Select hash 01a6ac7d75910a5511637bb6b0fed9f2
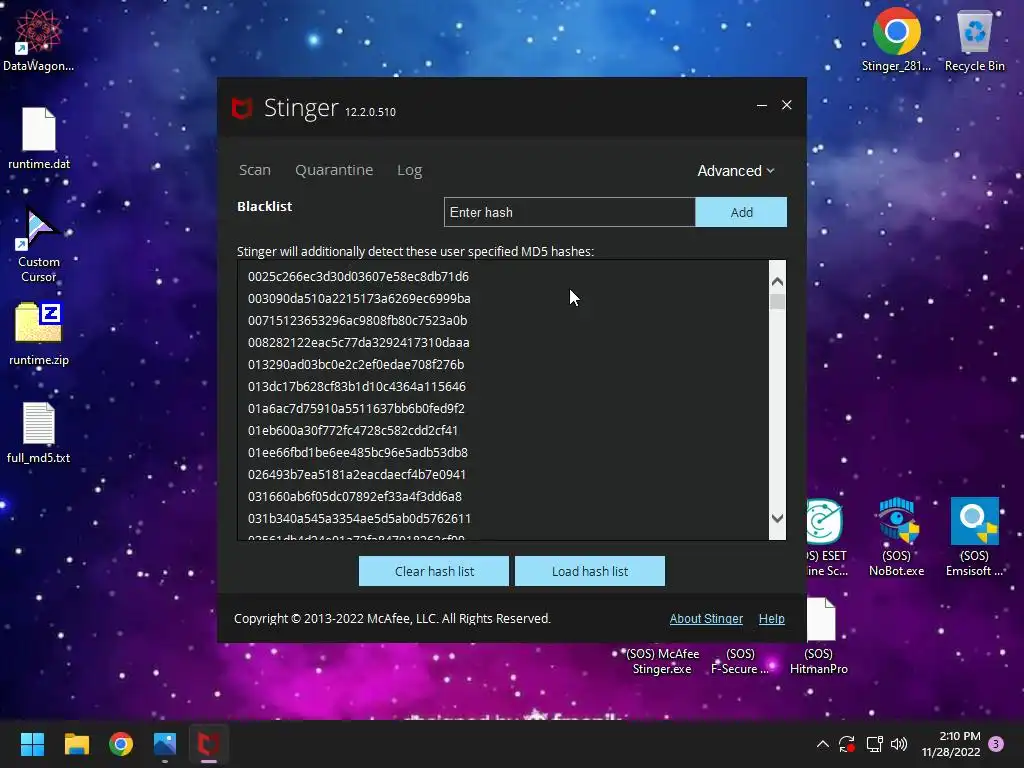This screenshot has width=1024, height=768. (x=356, y=408)
